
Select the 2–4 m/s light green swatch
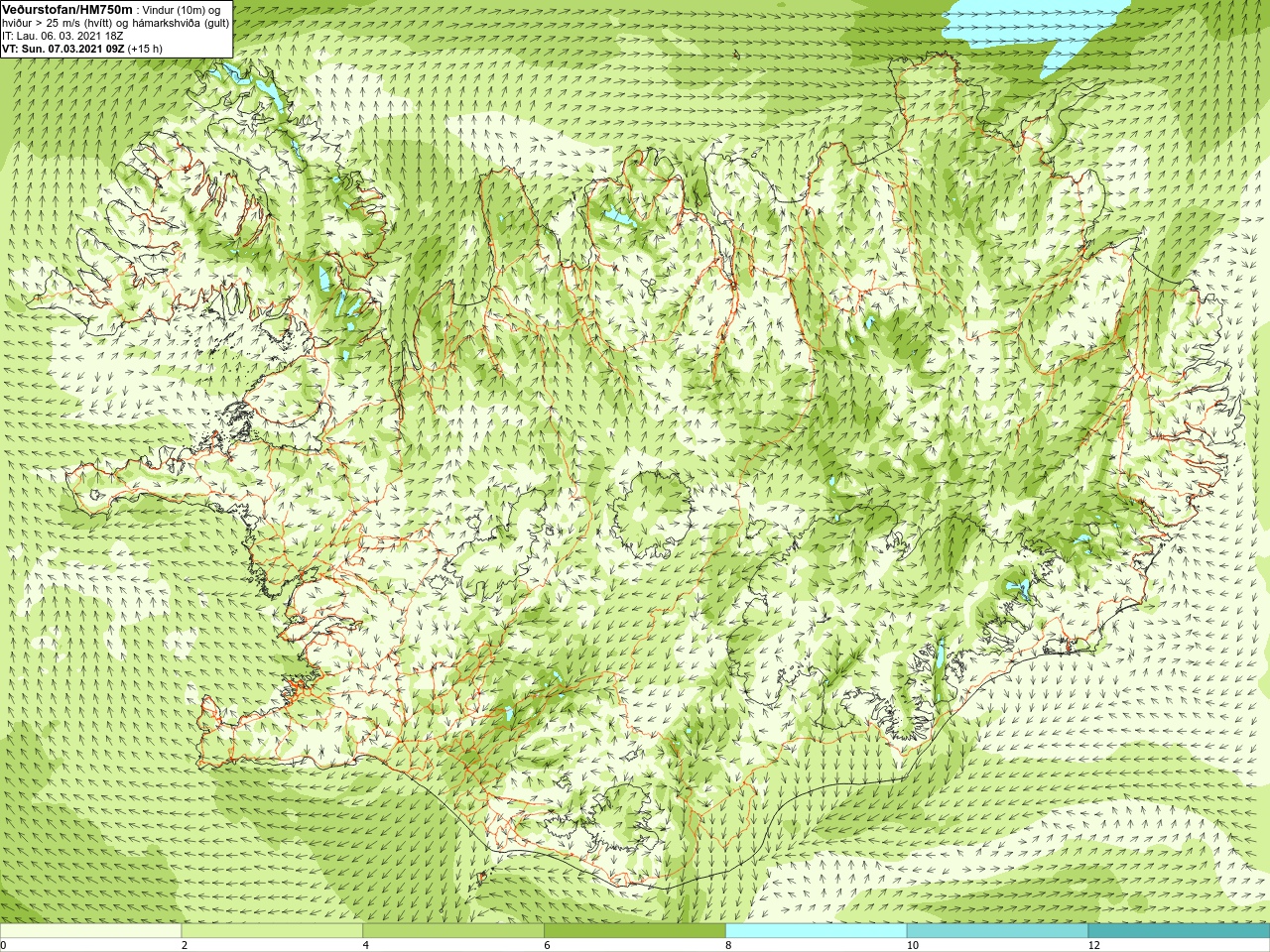tap(272, 931)
